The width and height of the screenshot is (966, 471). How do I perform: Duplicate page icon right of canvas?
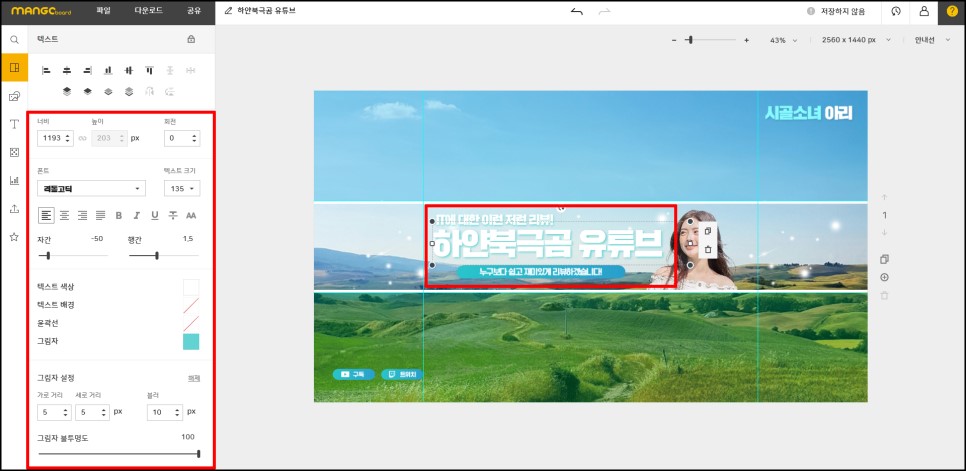point(885,259)
